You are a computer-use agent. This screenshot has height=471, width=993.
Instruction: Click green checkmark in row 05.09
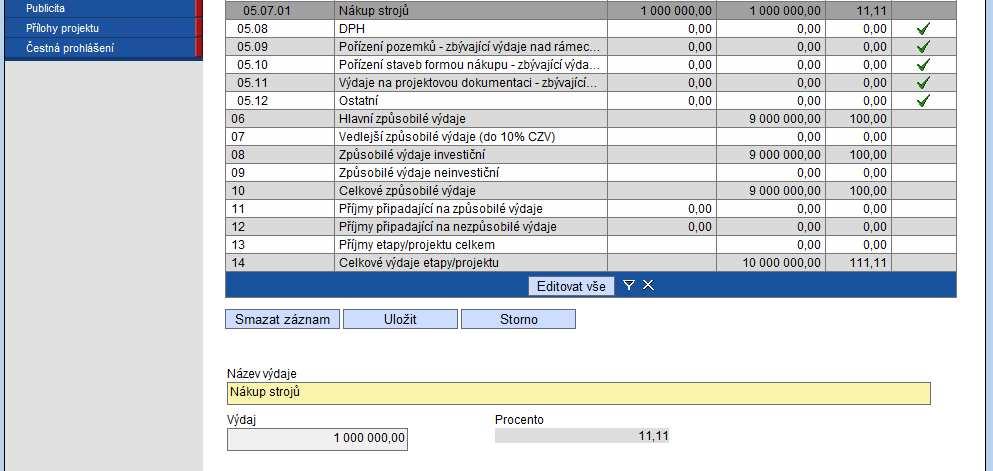[923, 47]
